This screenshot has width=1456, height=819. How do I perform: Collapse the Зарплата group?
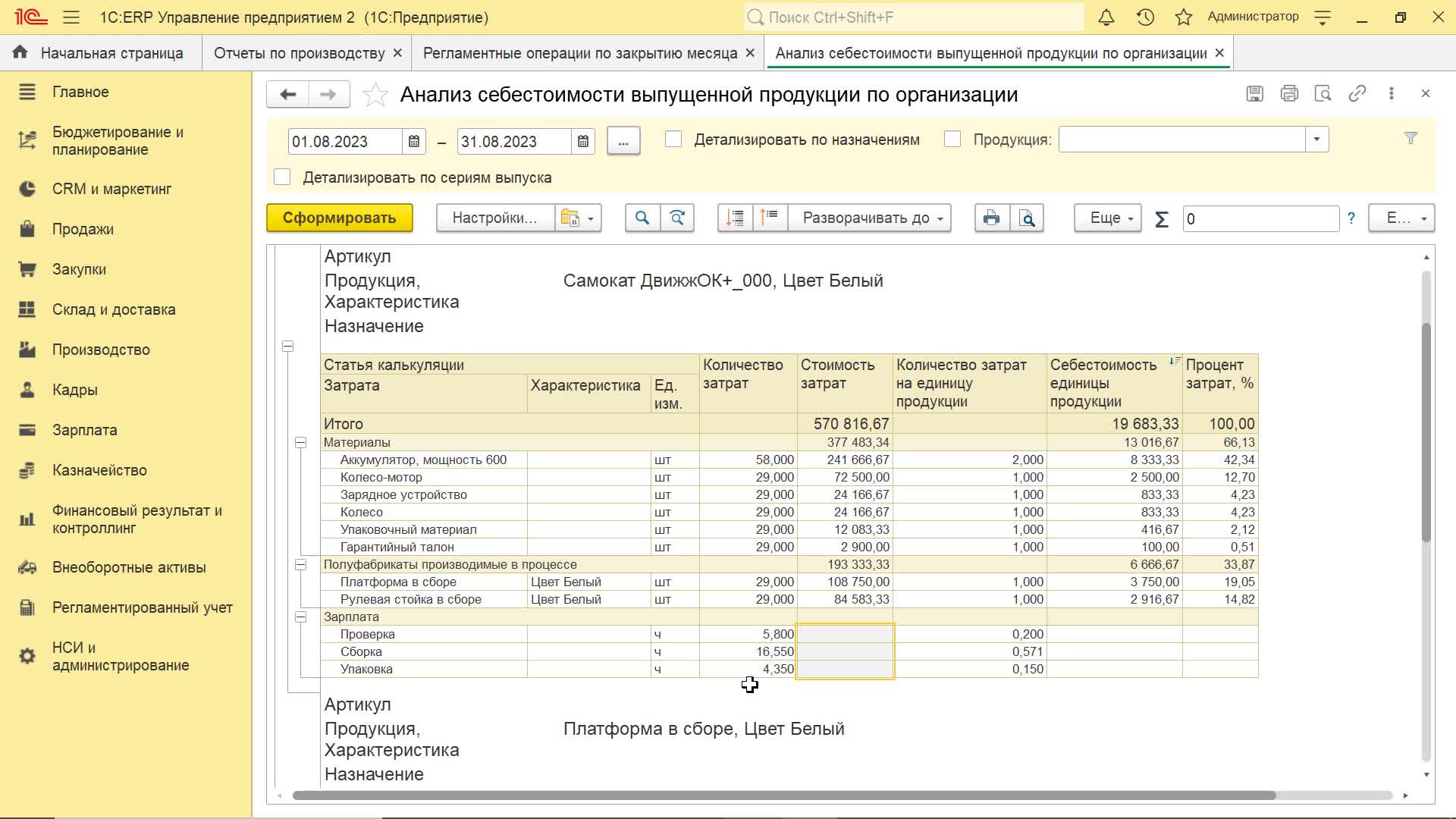tap(301, 617)
